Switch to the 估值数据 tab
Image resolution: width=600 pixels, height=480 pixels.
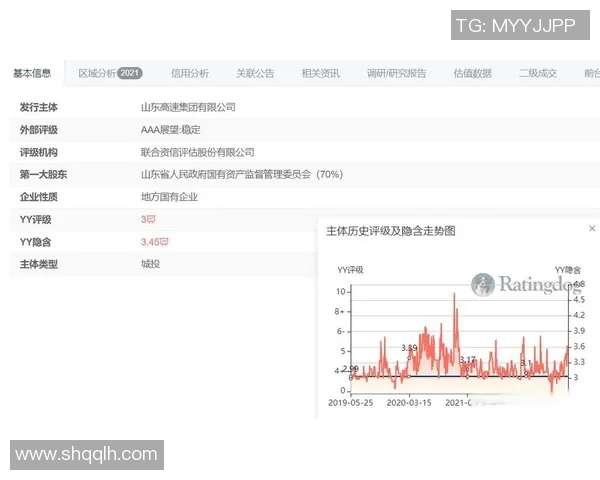[473, 73]
